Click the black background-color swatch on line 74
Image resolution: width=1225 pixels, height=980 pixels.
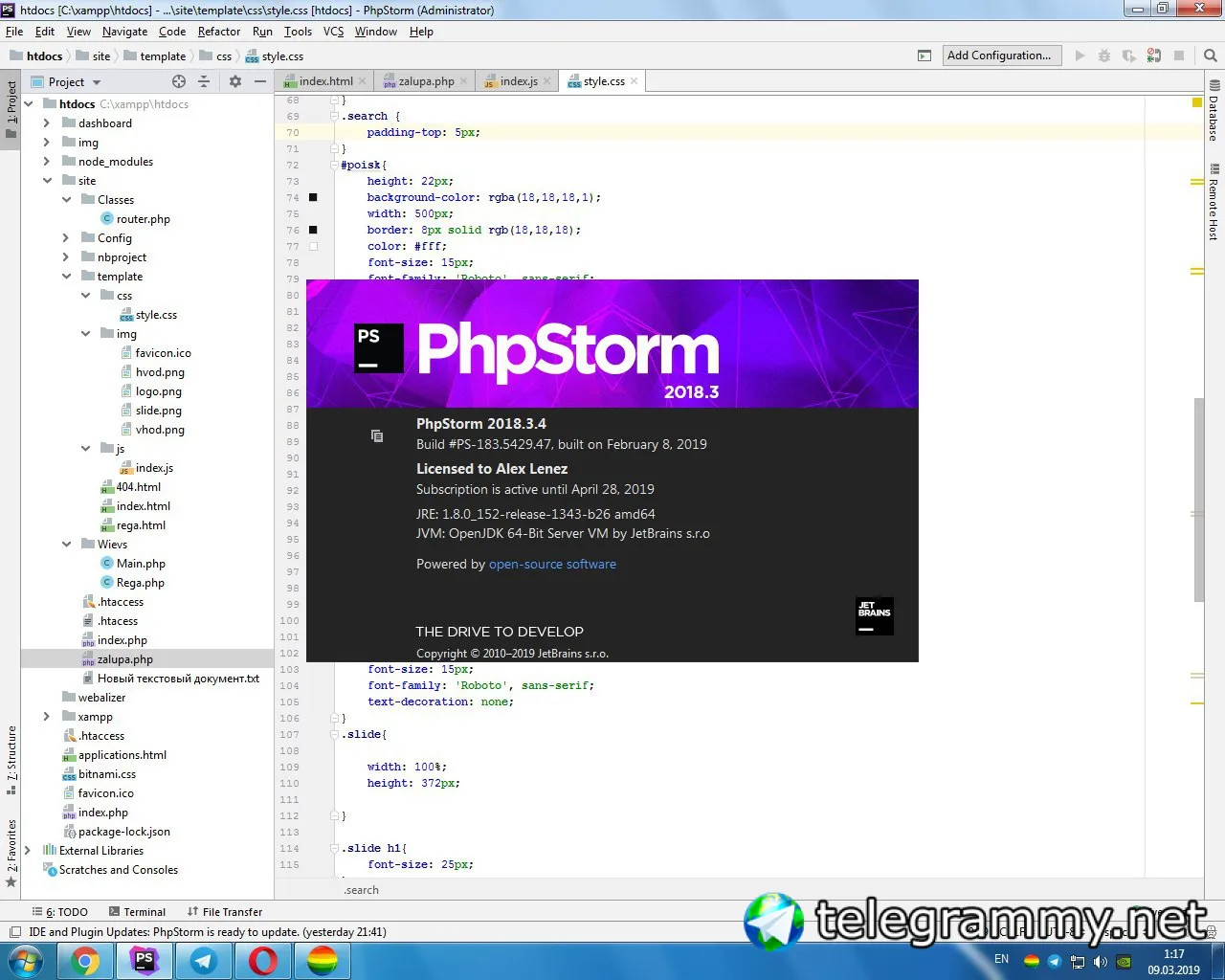[x=313, y=197]
